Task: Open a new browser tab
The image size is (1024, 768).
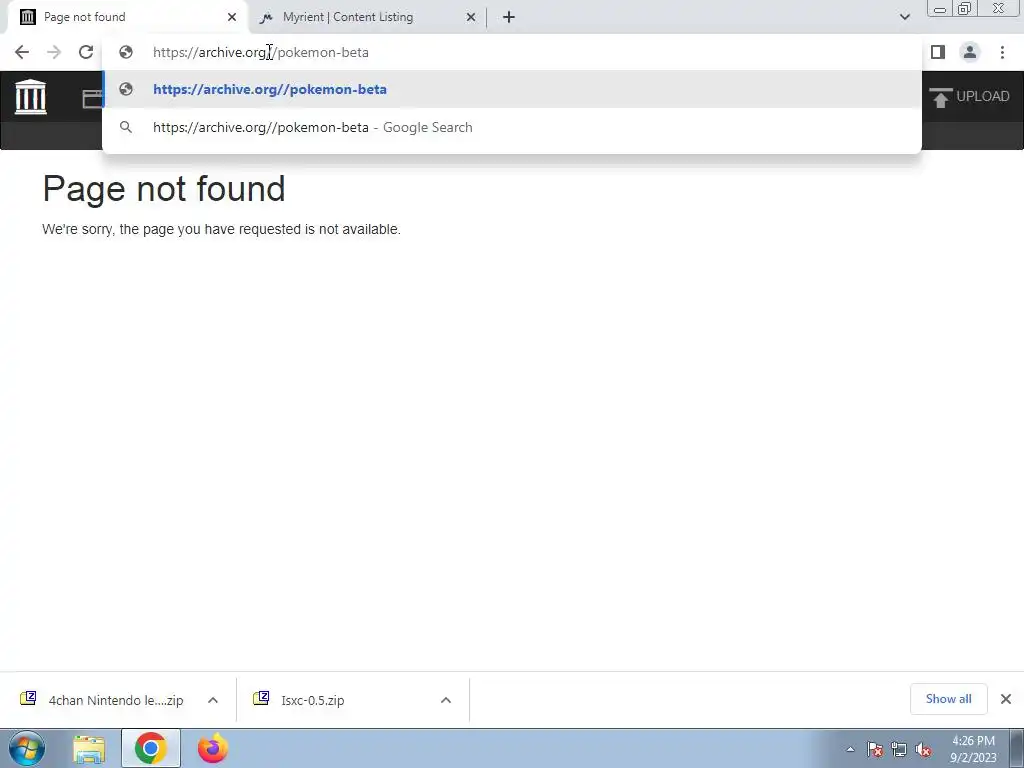Action: 509,17
